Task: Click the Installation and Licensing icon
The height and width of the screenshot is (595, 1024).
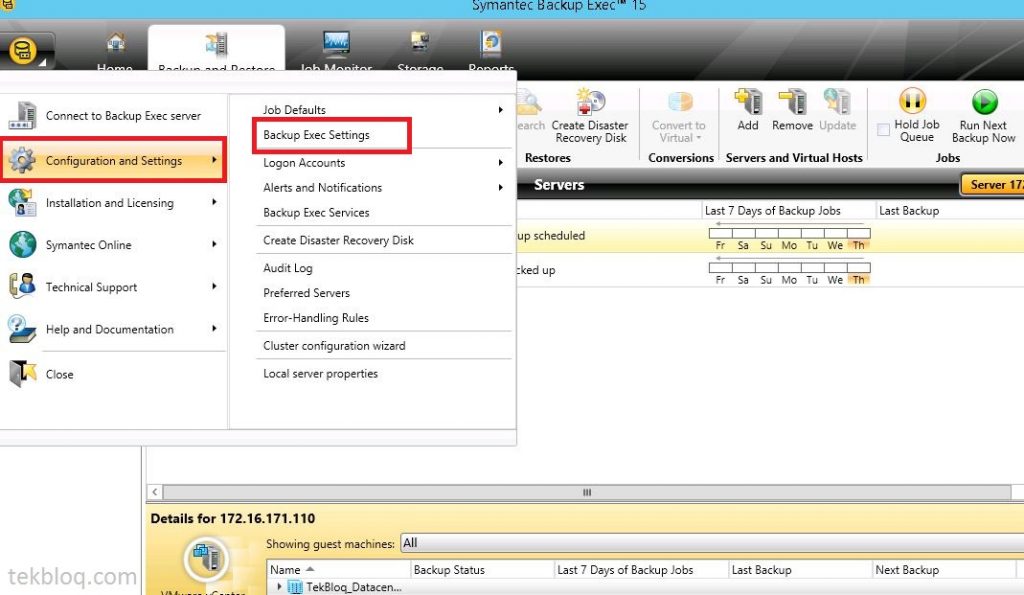Action: [x=22, y=202]
